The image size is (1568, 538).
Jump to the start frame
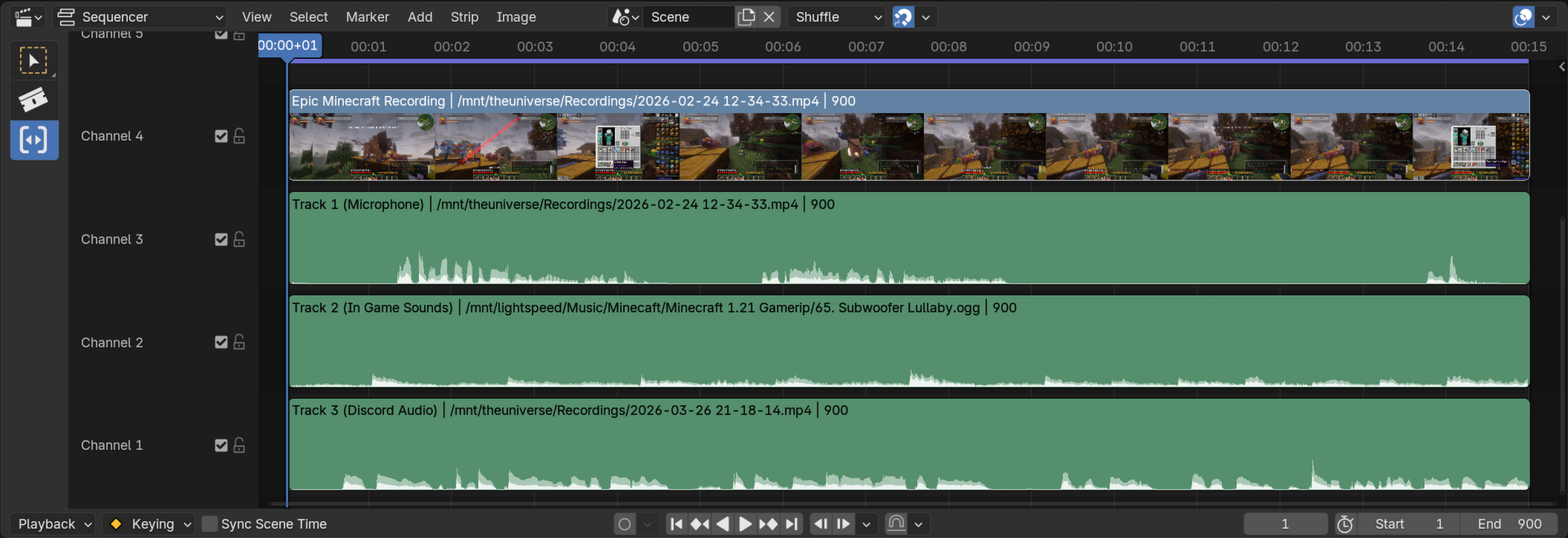(x=676, y=524)
